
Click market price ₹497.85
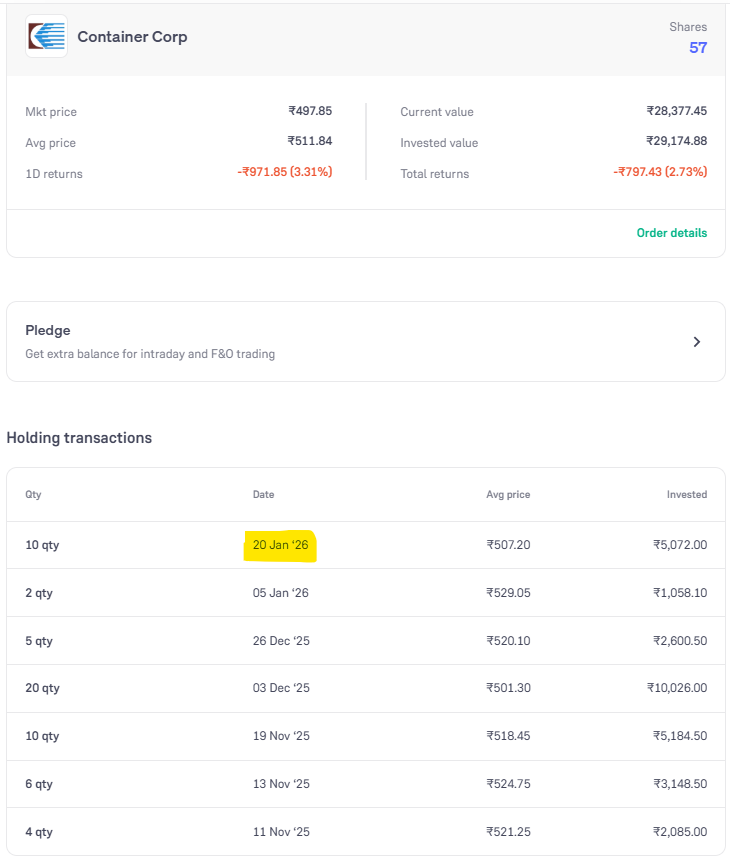[310, 111]
